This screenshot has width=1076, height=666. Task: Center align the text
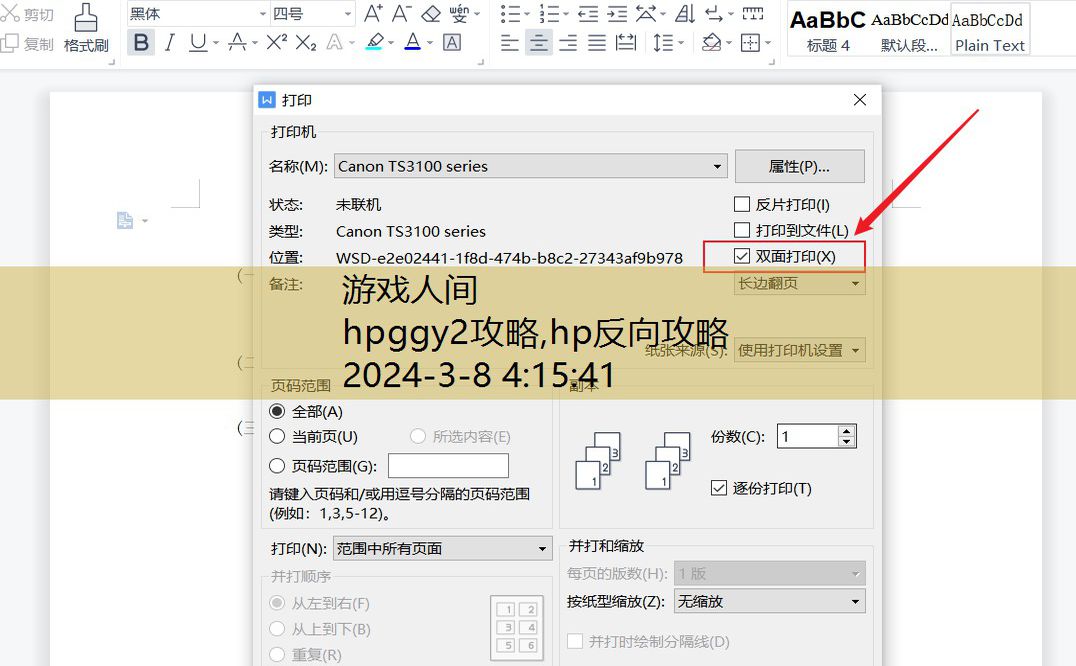click(539, 43)
